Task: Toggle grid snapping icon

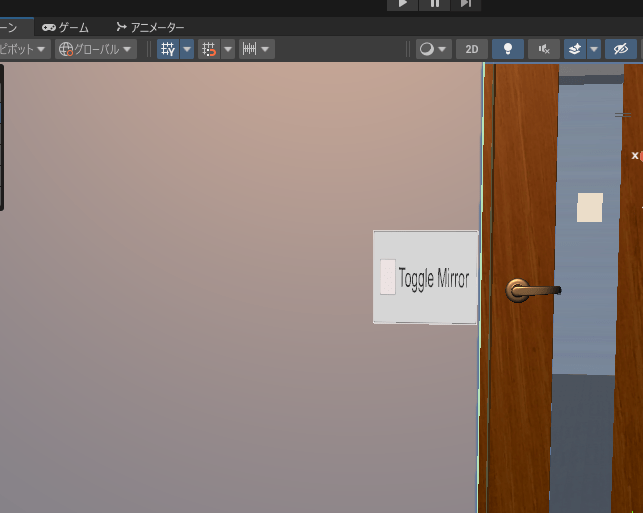Action: pos(209,49)
